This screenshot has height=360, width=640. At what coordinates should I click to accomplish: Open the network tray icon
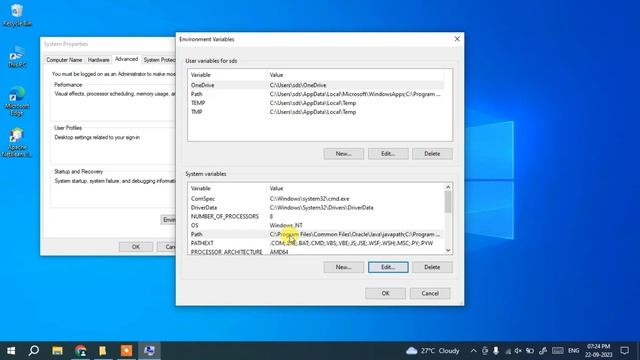(x=507, y=351)
